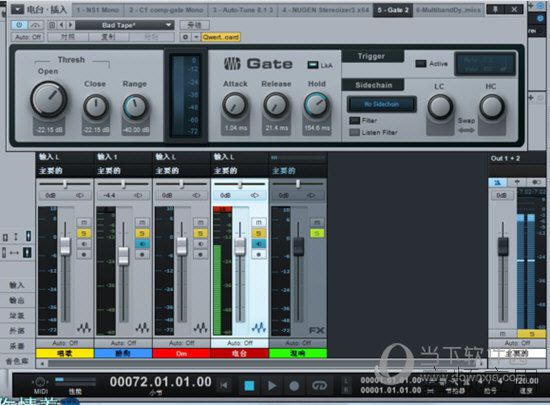The height and width of the screenshot is (405, 550).
Task: Switch to the 2 - C1 comp-gate Mono tab
Action: (x=166, y=10)
